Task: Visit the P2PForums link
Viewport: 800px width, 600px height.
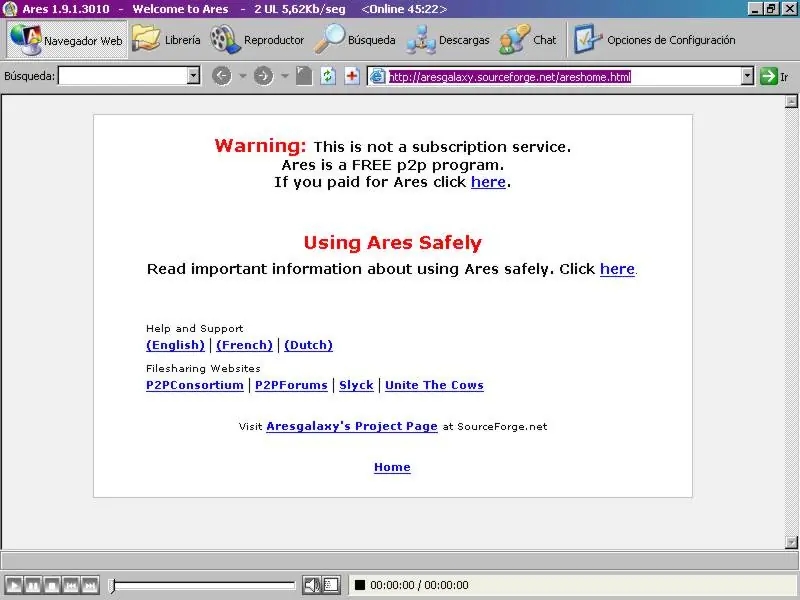Action: [x=291, y=385]
